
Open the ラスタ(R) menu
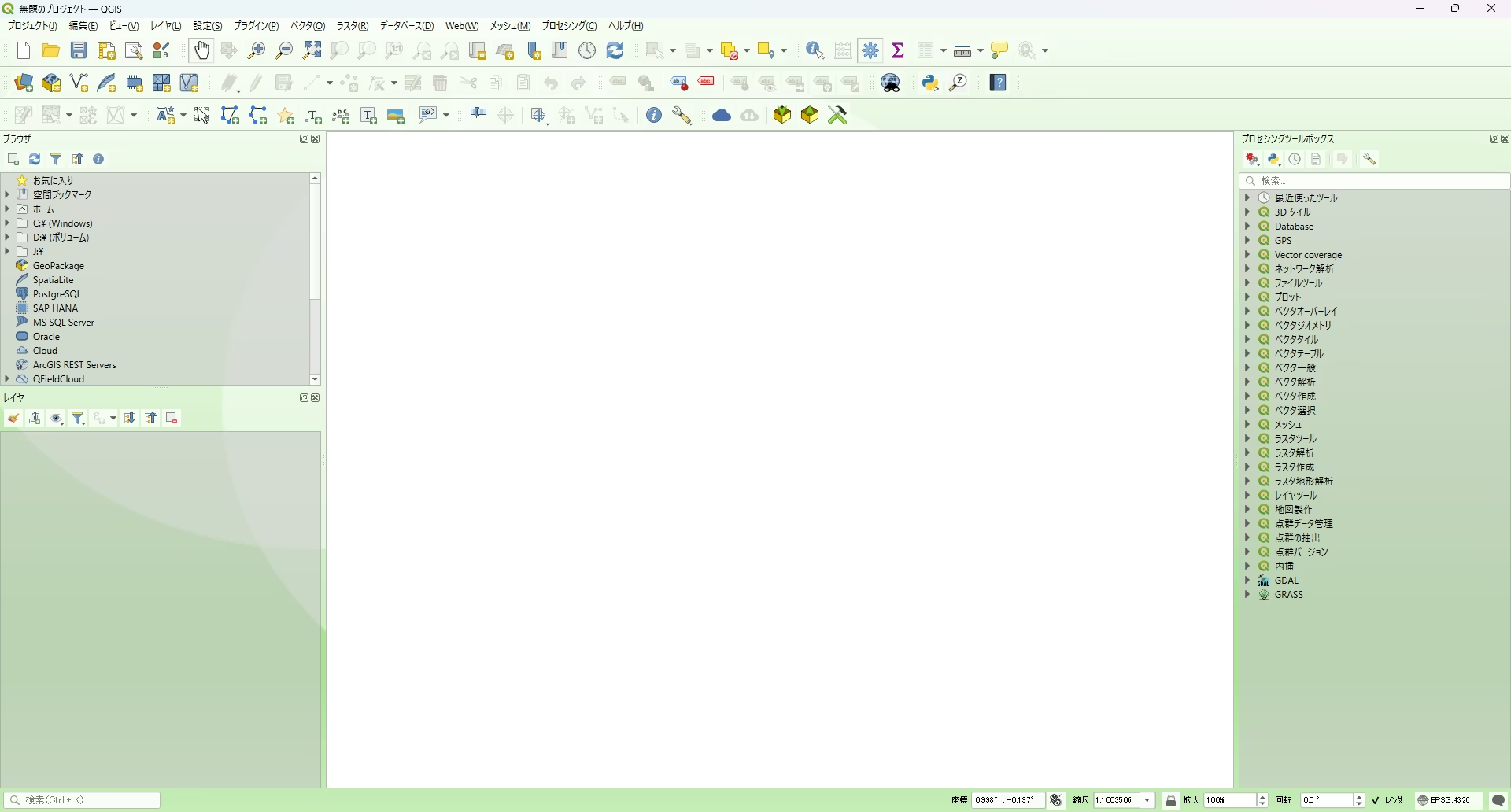[x=353, y=26]
